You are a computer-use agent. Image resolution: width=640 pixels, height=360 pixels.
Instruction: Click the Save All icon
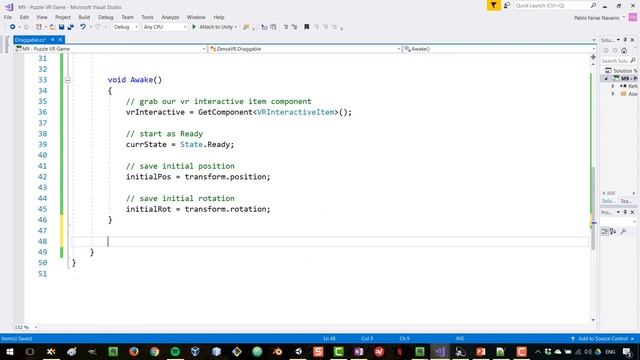71,27
